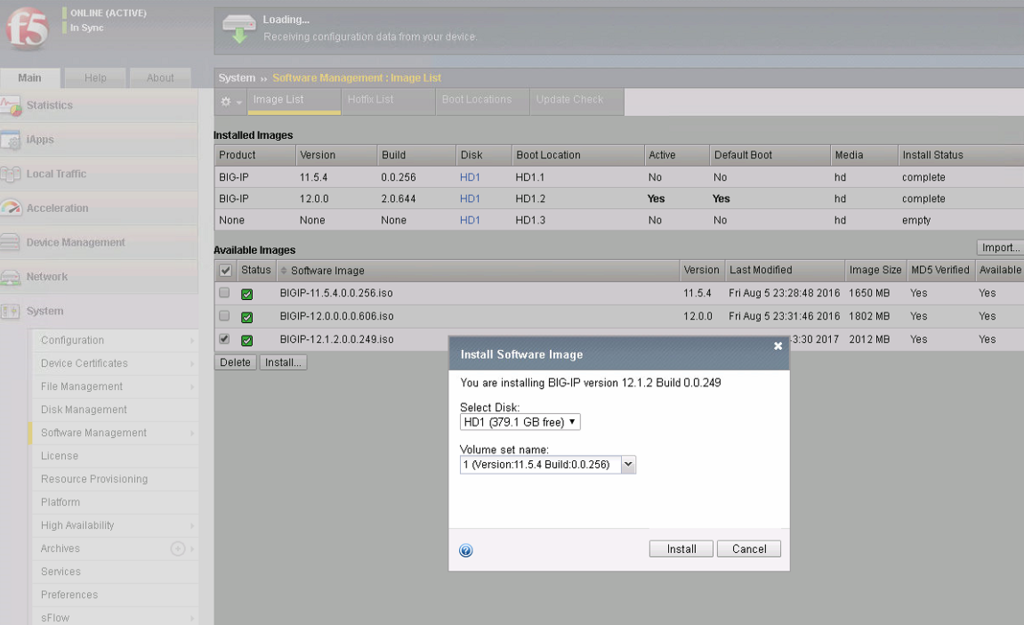The width and height of the screenshot is (1024, 625).
Task: Open Resource Provisioning in System menu
Action: [94, 479]
